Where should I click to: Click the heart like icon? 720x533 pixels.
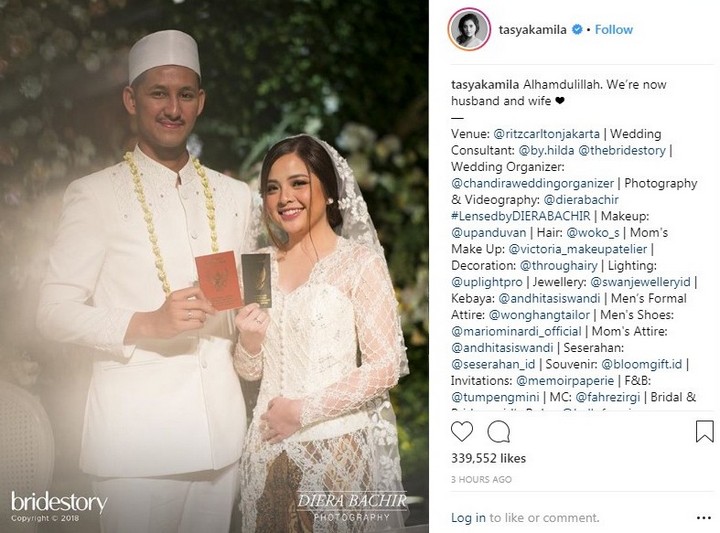pyautogui.click(x=461, y=432)
